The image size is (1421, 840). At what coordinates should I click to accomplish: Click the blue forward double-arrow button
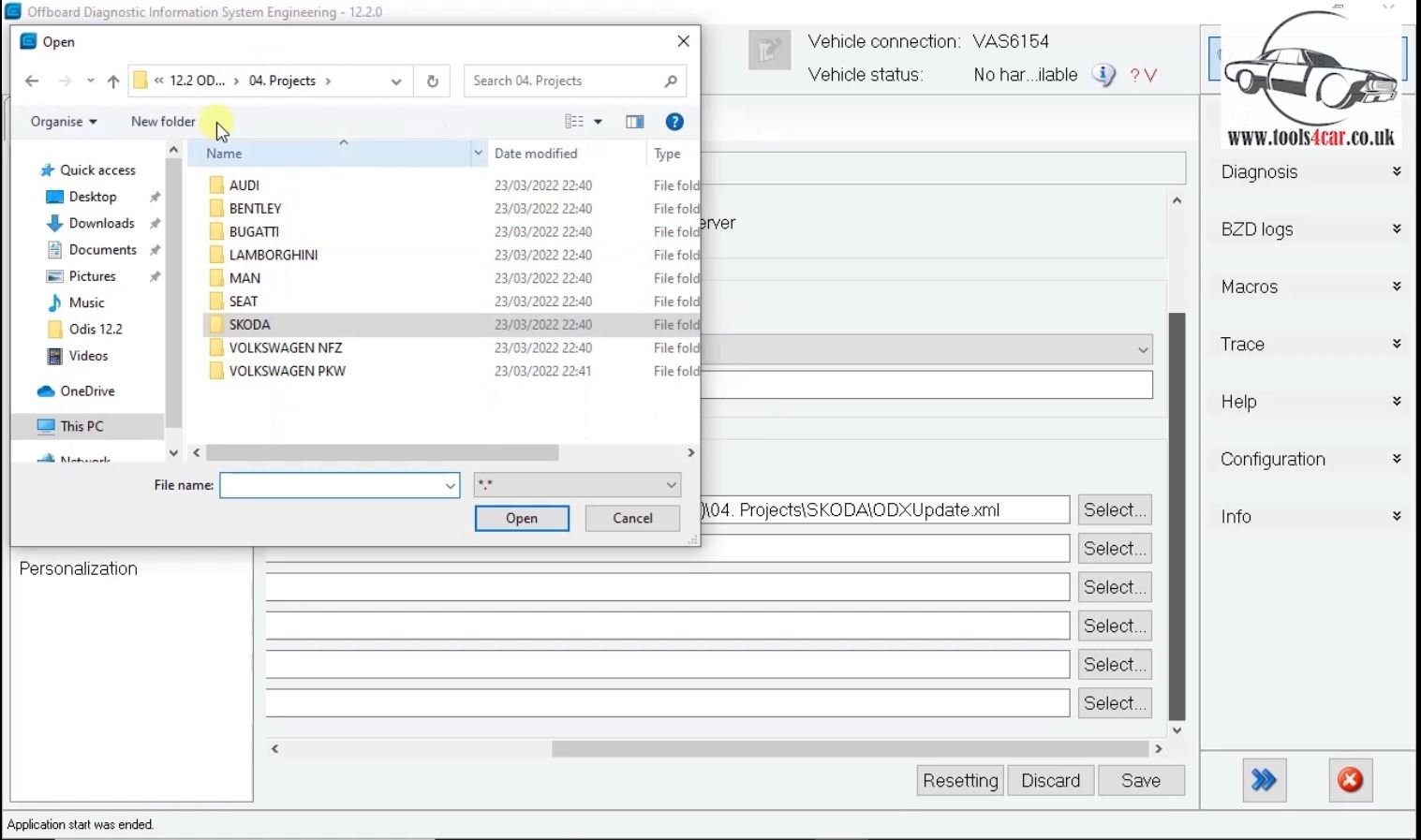tap(1264, 780)
